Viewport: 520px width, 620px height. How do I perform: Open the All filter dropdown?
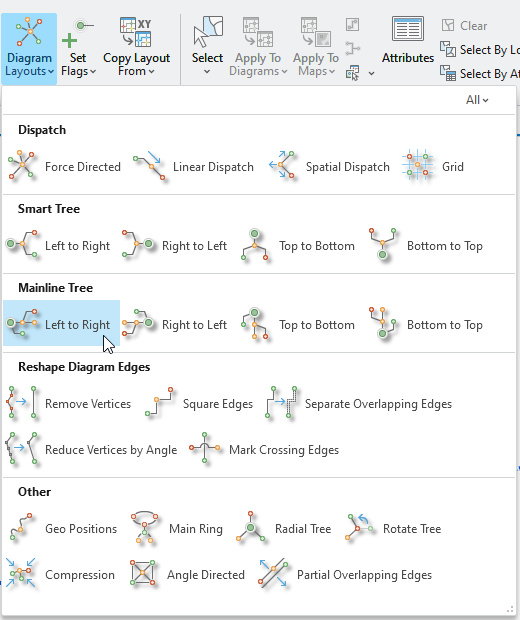click(x=477, y=100)
